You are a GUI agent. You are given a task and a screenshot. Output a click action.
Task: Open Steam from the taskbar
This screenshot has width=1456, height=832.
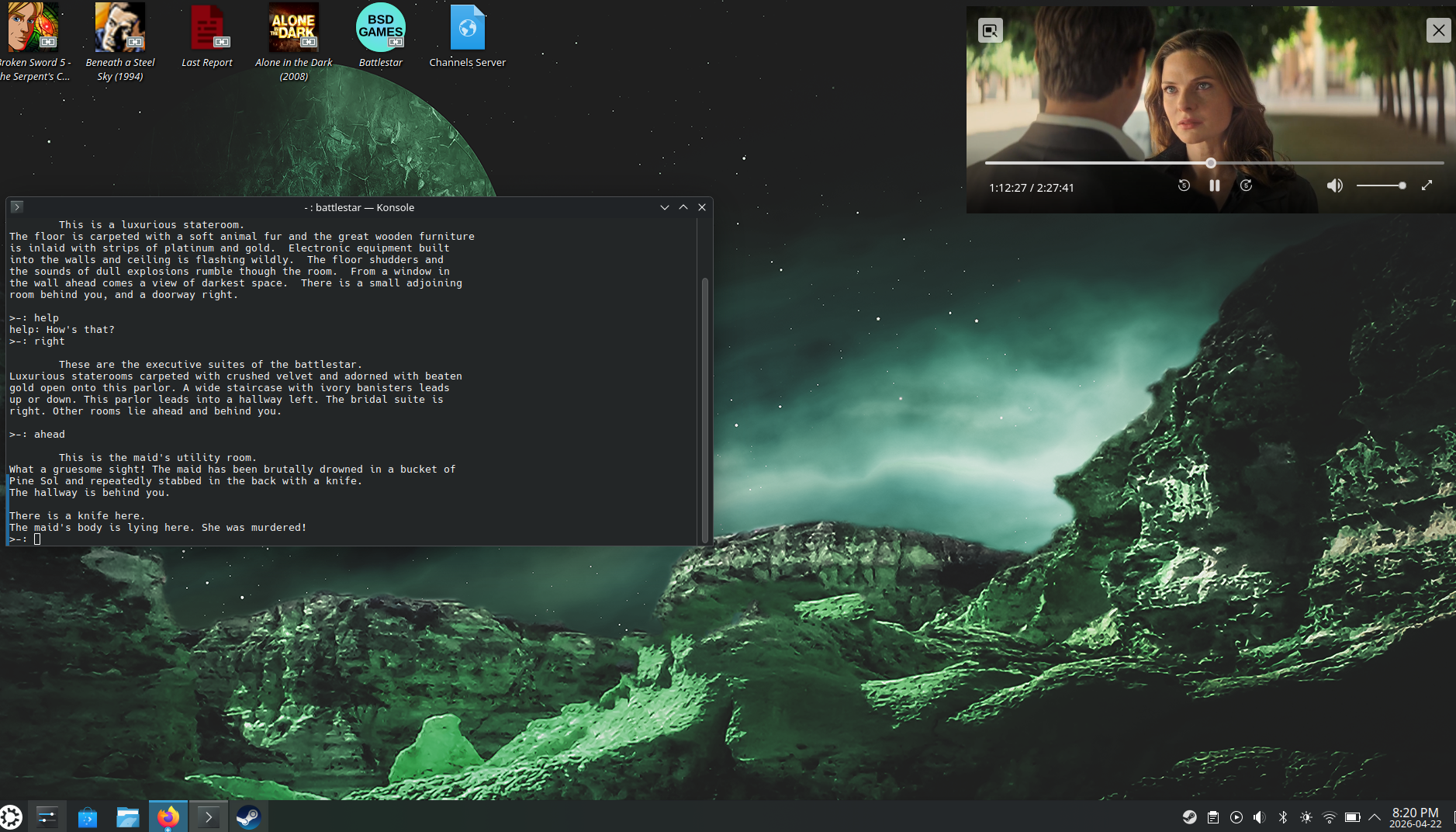point(248,816)
